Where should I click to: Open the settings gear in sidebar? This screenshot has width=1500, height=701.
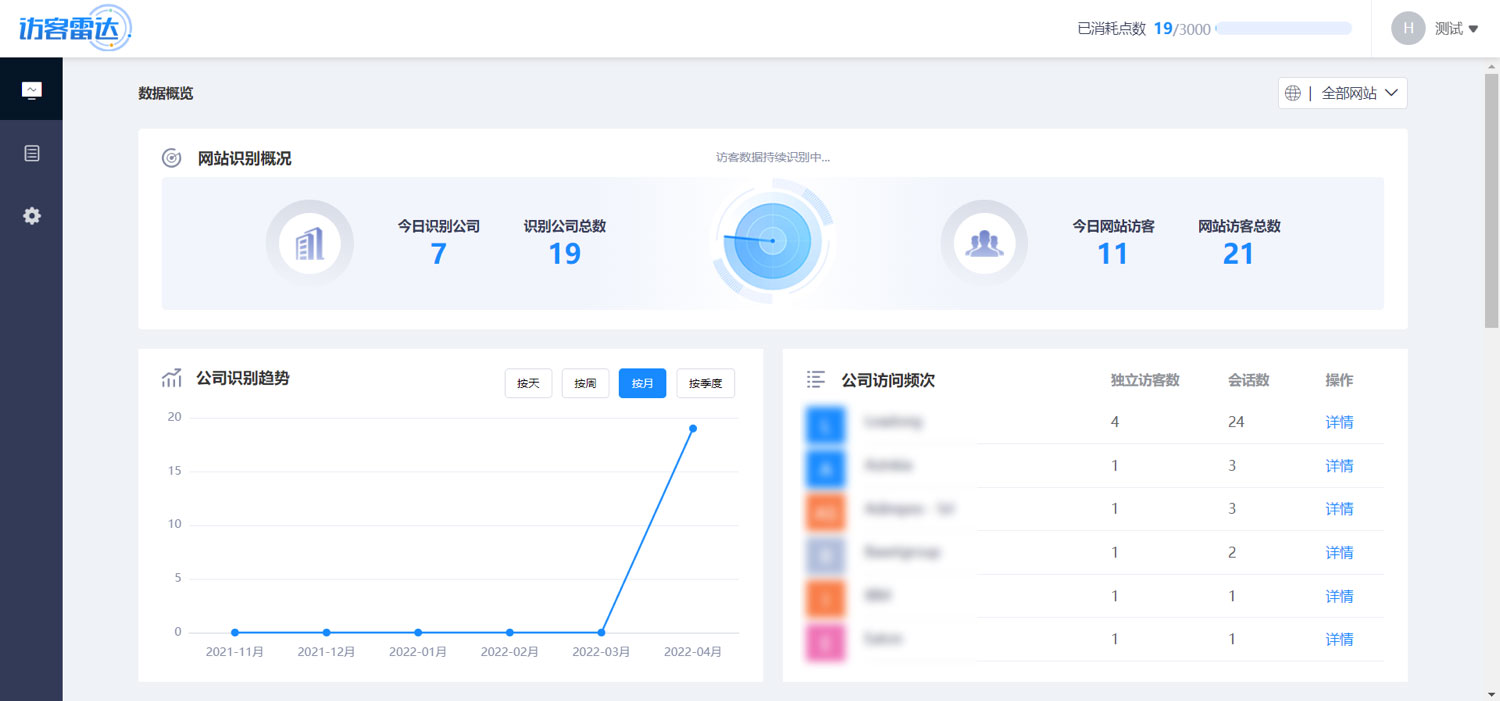pos(32,216)
